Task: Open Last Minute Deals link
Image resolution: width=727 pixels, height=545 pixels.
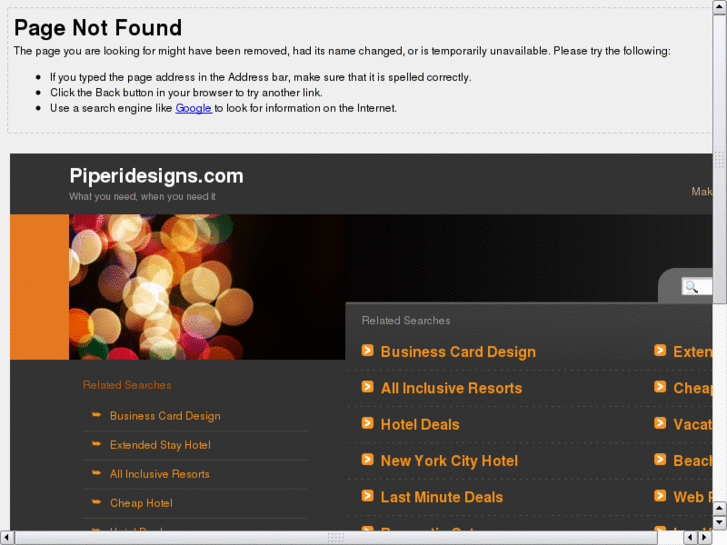Action: coord(441,497)
